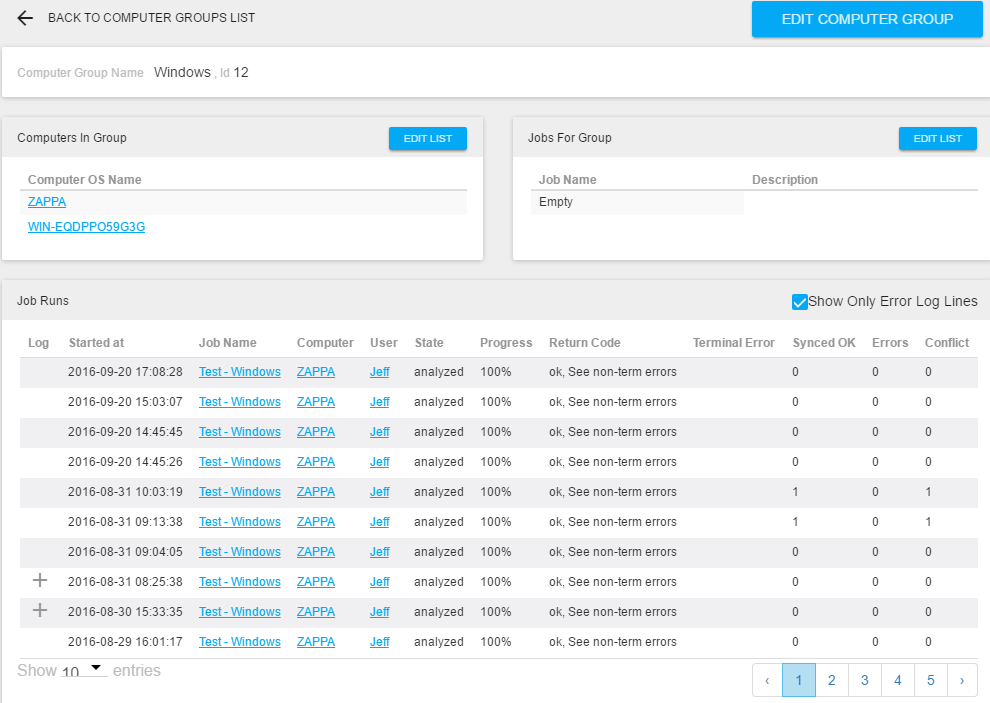
Task: Sort table by Return Code header
Action: (x=584, y=343)
